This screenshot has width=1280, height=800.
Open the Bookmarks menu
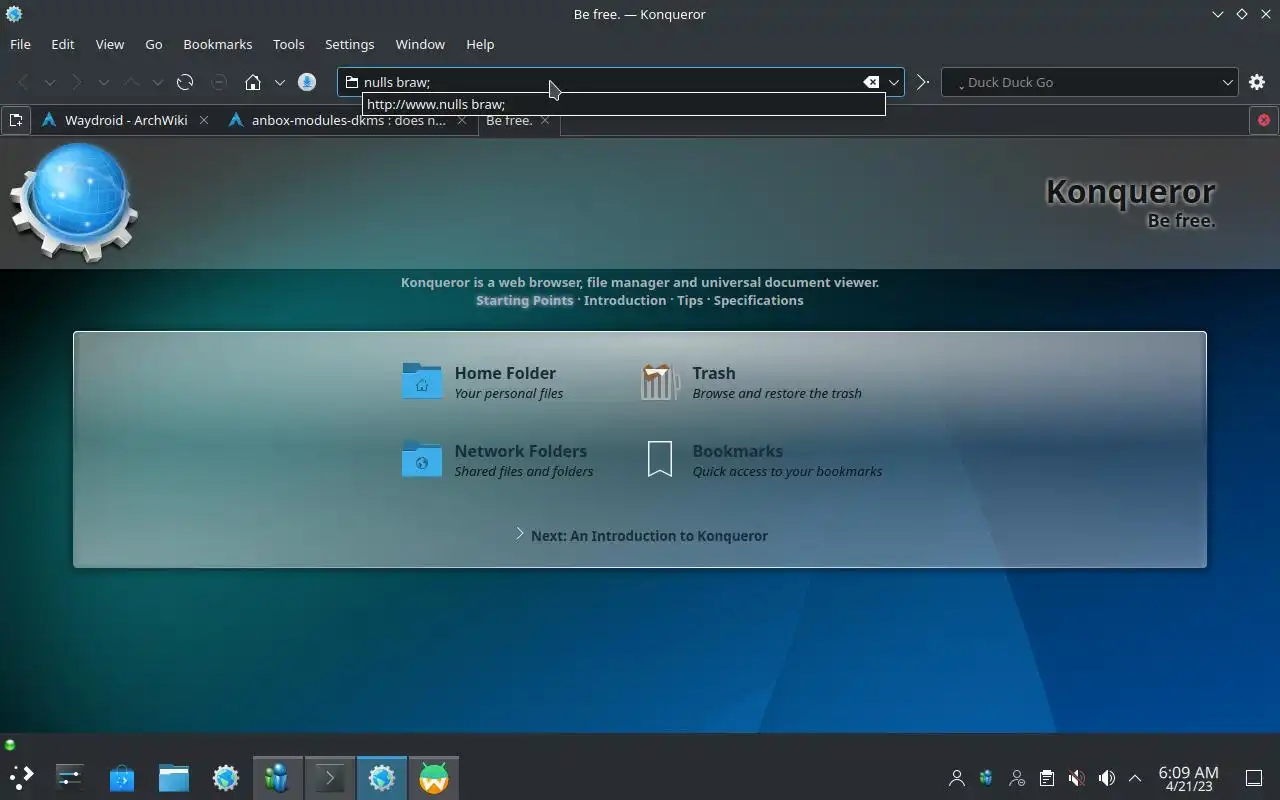click(x=217, y=44)
